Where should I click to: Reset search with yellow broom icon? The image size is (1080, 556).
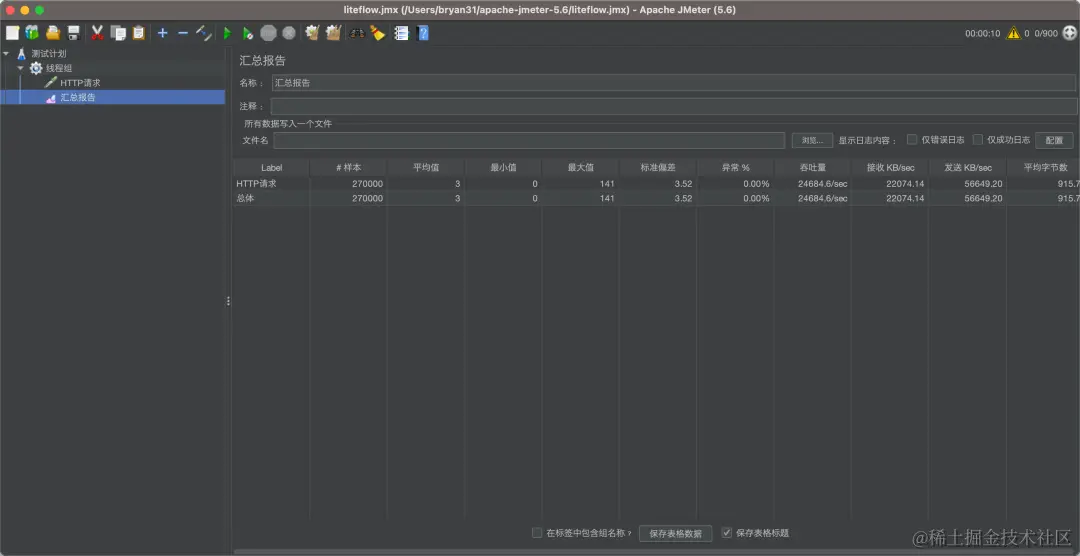377,32
